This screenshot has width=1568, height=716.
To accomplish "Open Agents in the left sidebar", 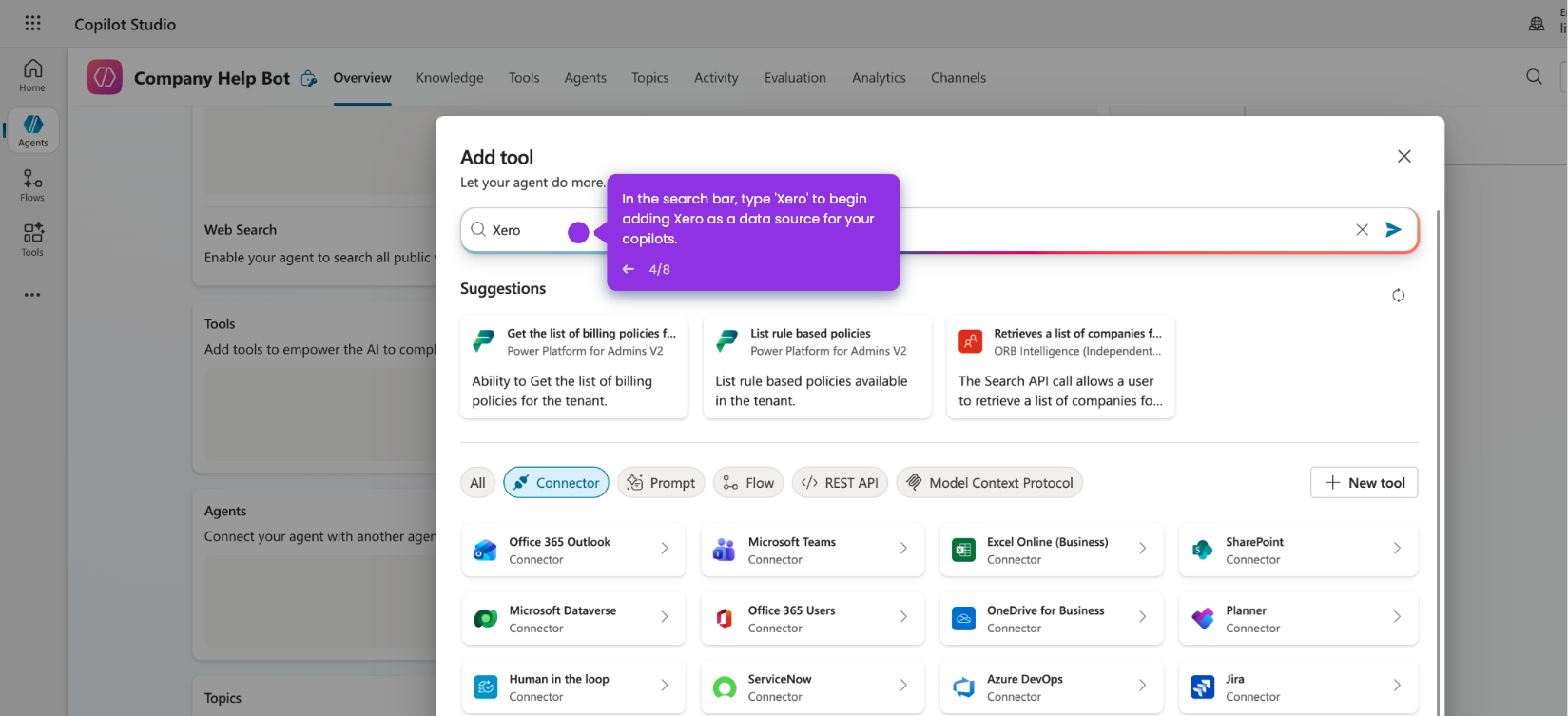I will click(33, 130).
